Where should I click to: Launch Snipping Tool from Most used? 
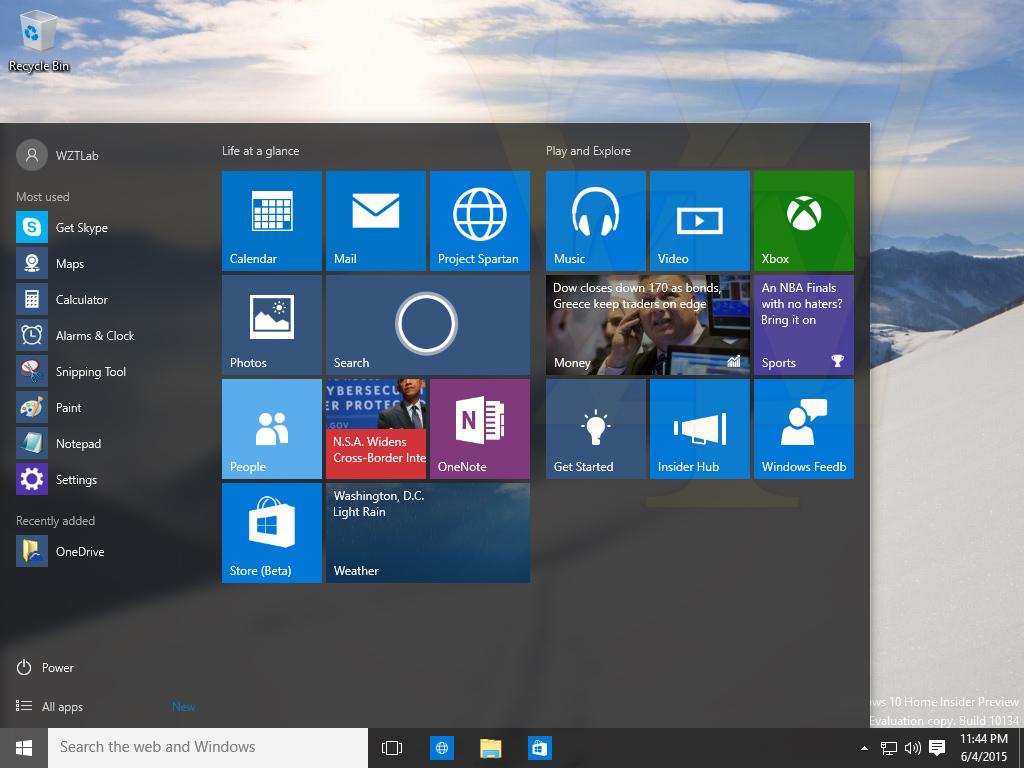(108, 371)
